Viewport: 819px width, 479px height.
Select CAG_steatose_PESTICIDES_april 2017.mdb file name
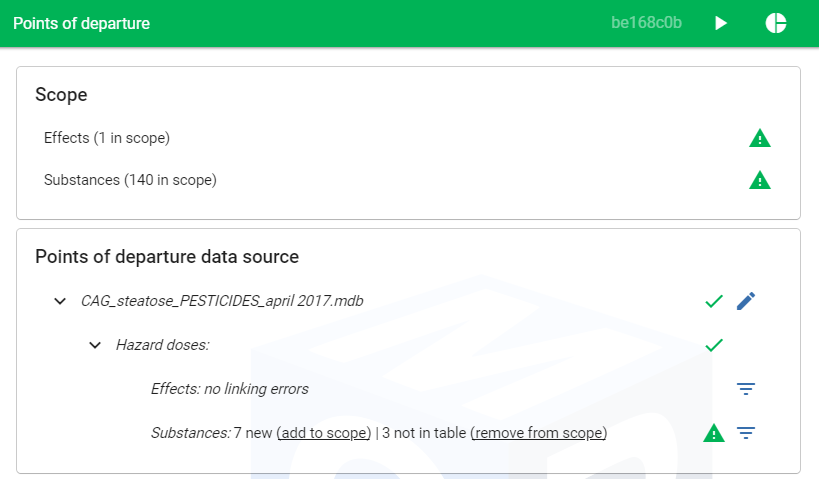[x=222, y=301]
